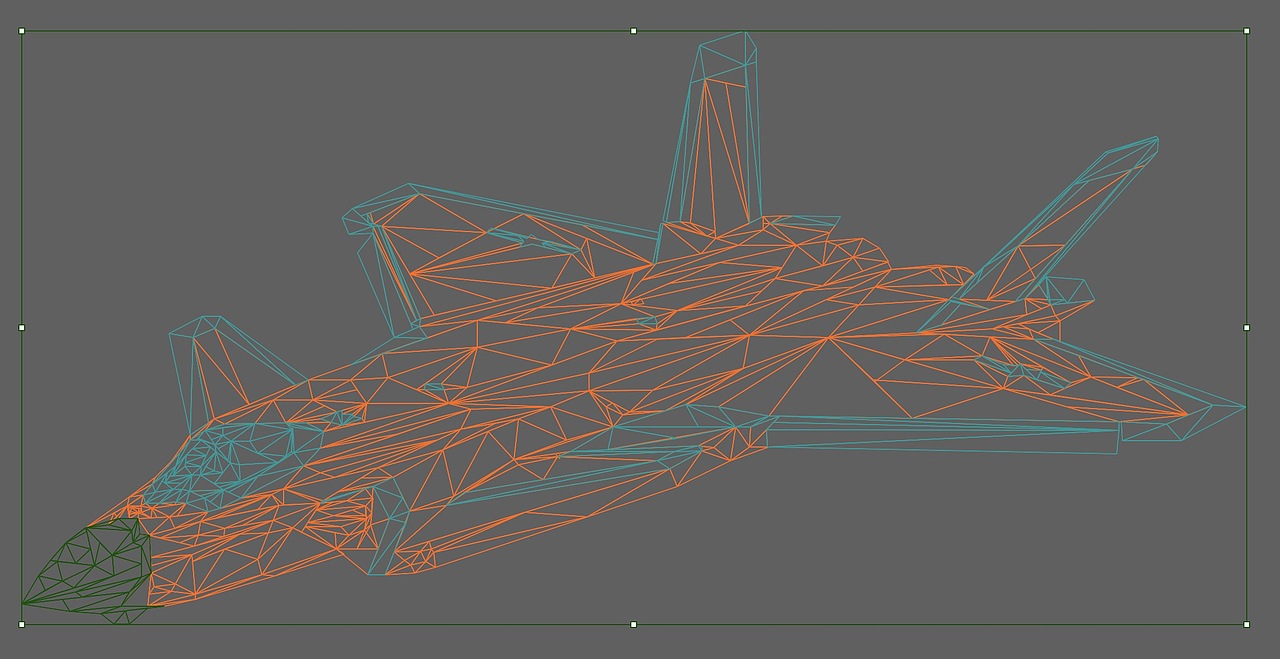Click the top-left corner selection handle
1280x659 pixels.
(x=22, y=31)
